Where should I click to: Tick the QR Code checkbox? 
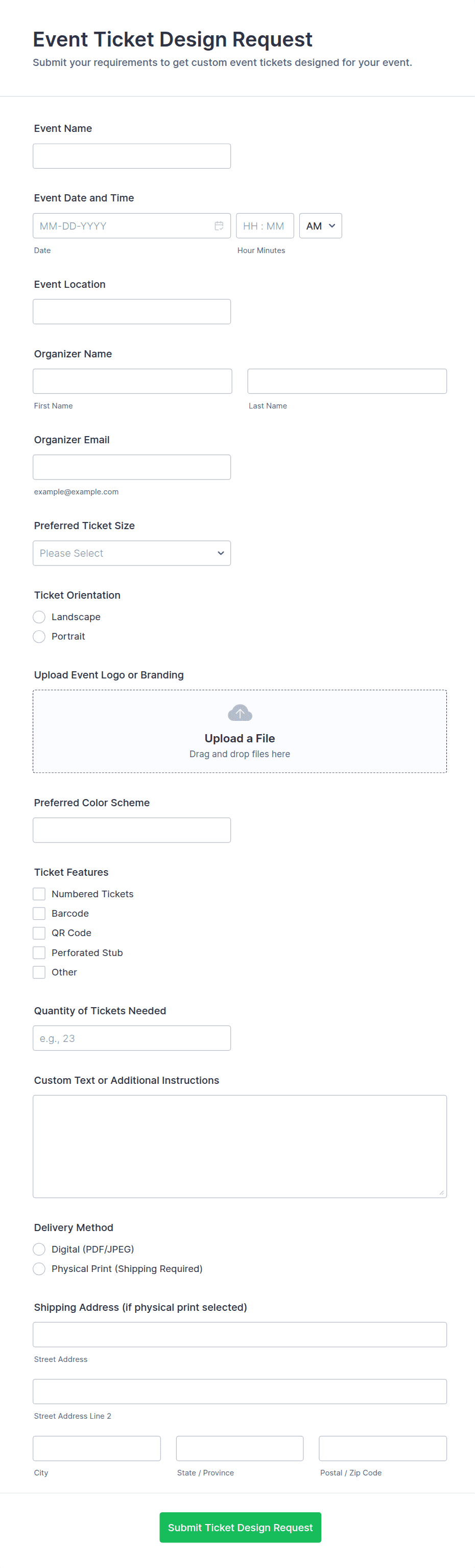[x=39, y=933]
